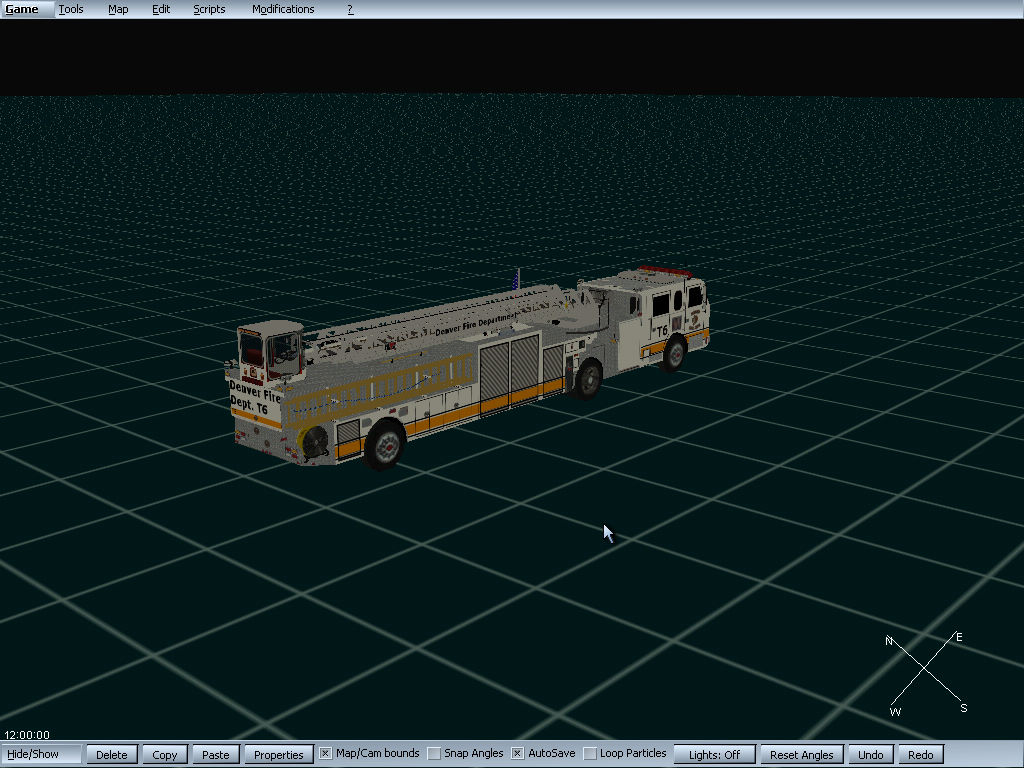The image size is (1024, 768).
Task: Click the 12:00:00 time display
Action: pos(27,735)
